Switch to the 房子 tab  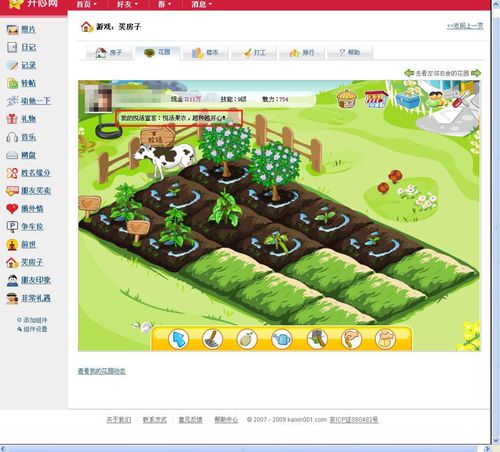(x=108, y=52)
